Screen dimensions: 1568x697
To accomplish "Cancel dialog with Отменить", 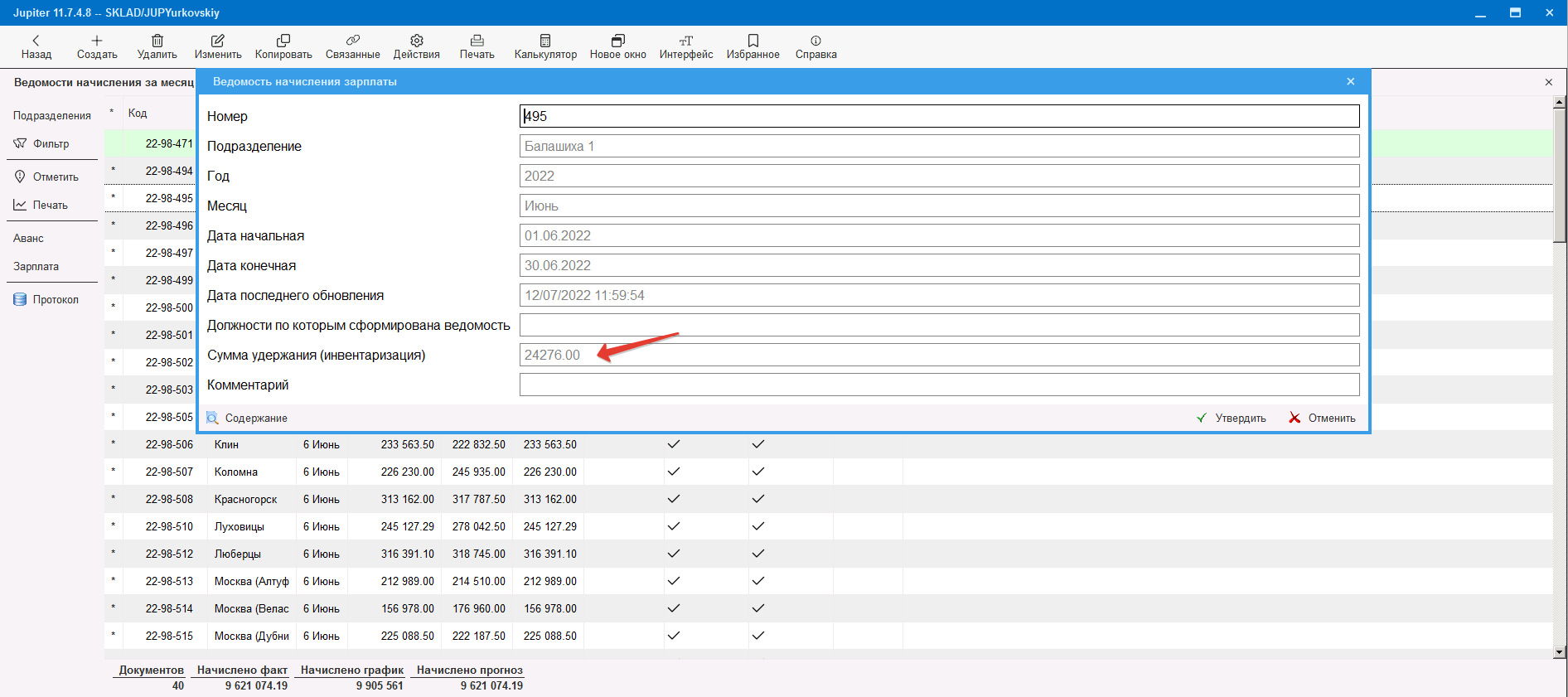I will pyautogui.click(x=1323, y=418).
